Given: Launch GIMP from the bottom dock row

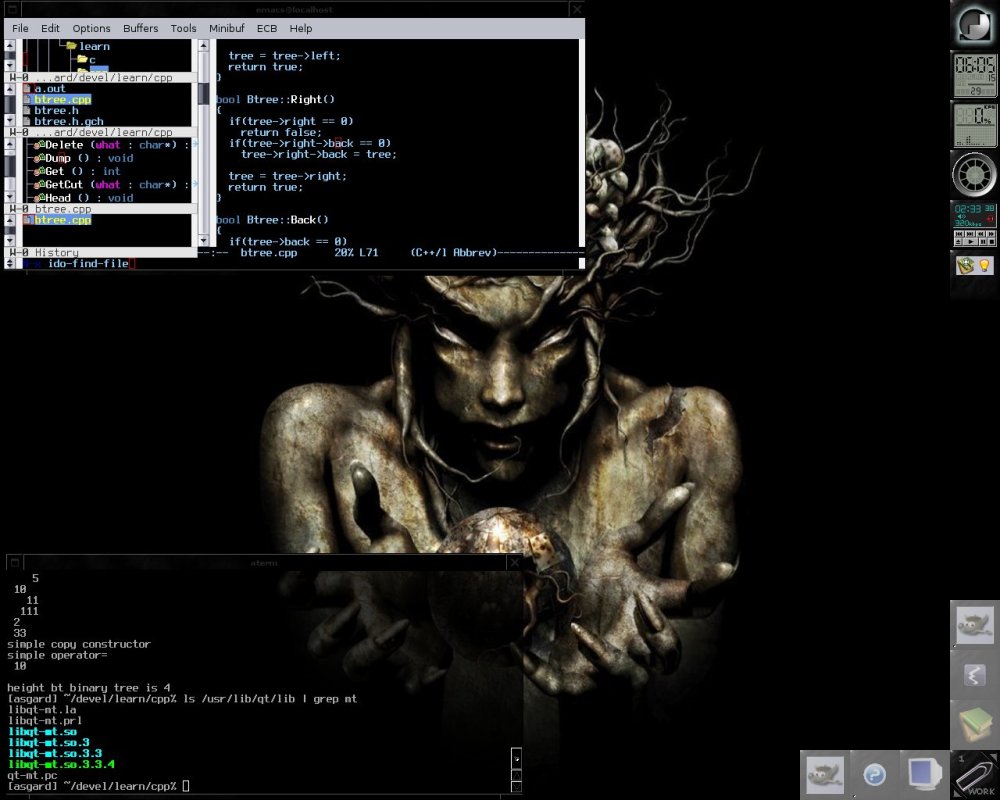Looking at the screenshot, I should tap(825, 774).
